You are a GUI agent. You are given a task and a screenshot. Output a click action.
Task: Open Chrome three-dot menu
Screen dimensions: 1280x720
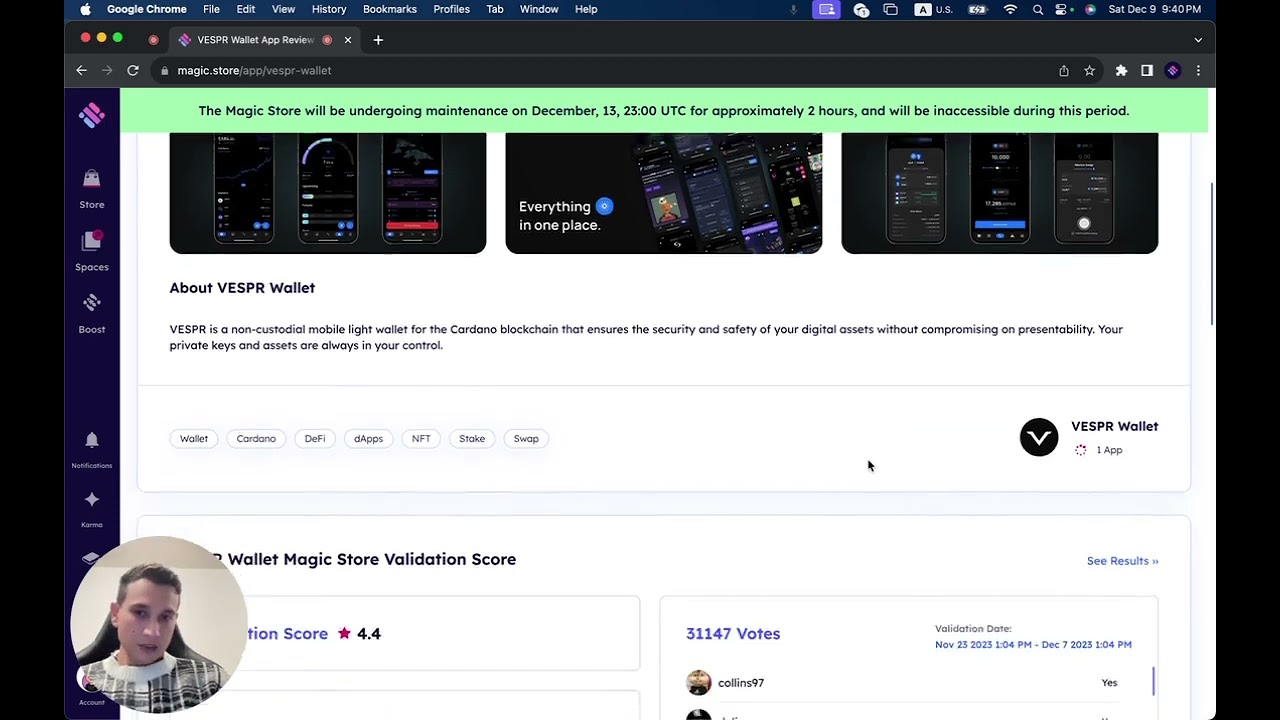click(1198, 70)
